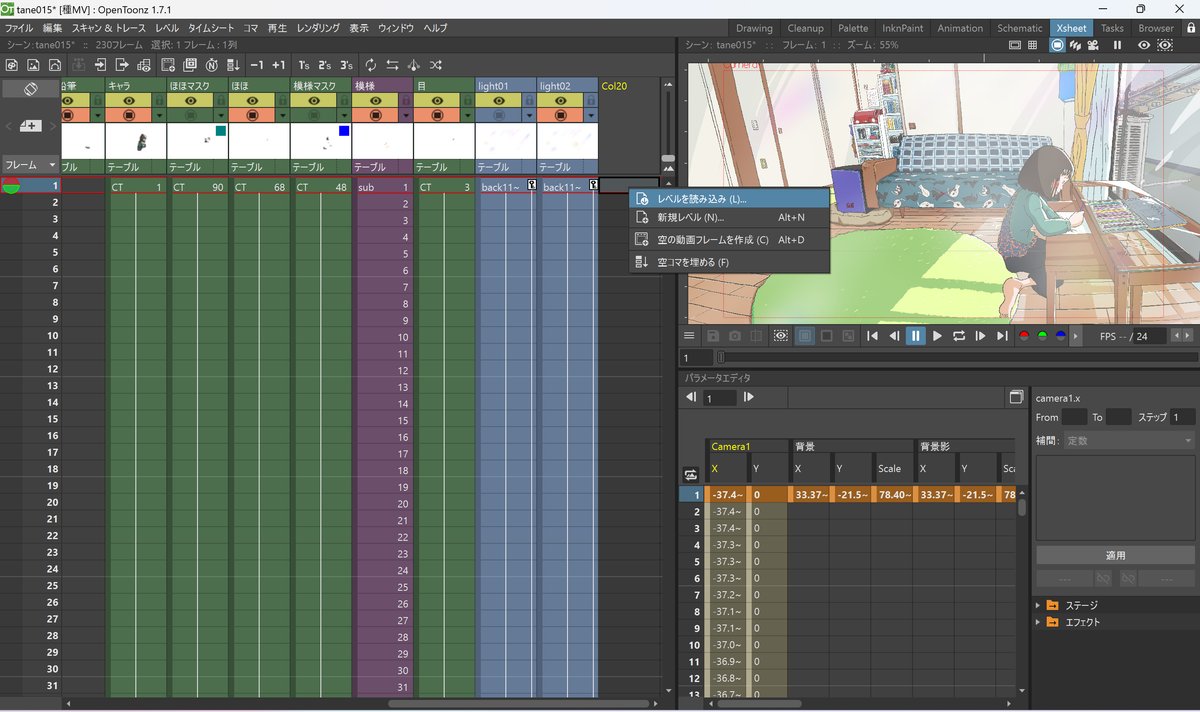Toggle the blue channel button
The width and height of the screenshot is (1200, 712).
pos(1060,336)
